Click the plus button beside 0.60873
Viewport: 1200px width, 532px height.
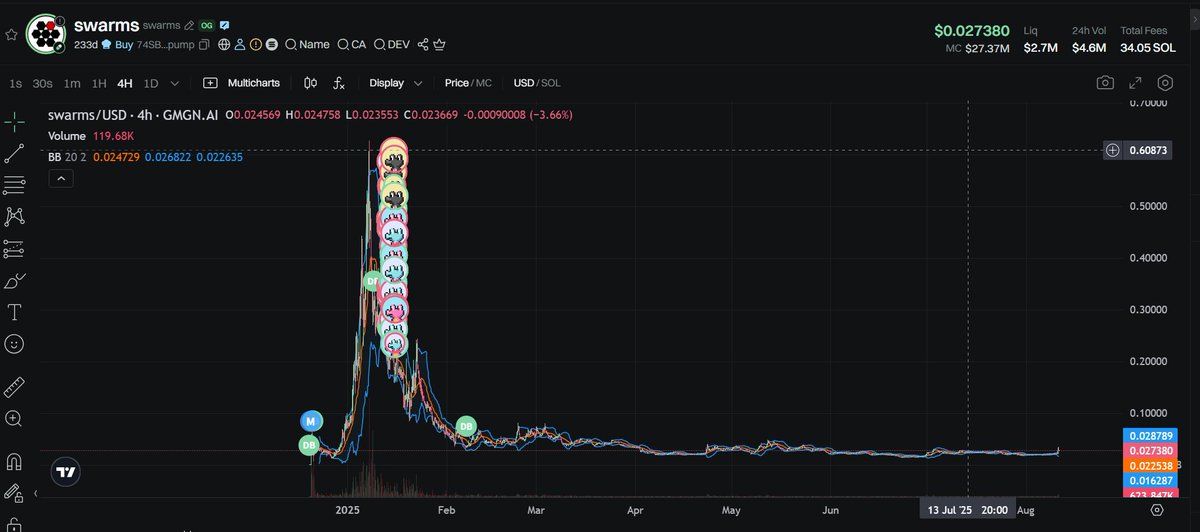click(1113, 150)
